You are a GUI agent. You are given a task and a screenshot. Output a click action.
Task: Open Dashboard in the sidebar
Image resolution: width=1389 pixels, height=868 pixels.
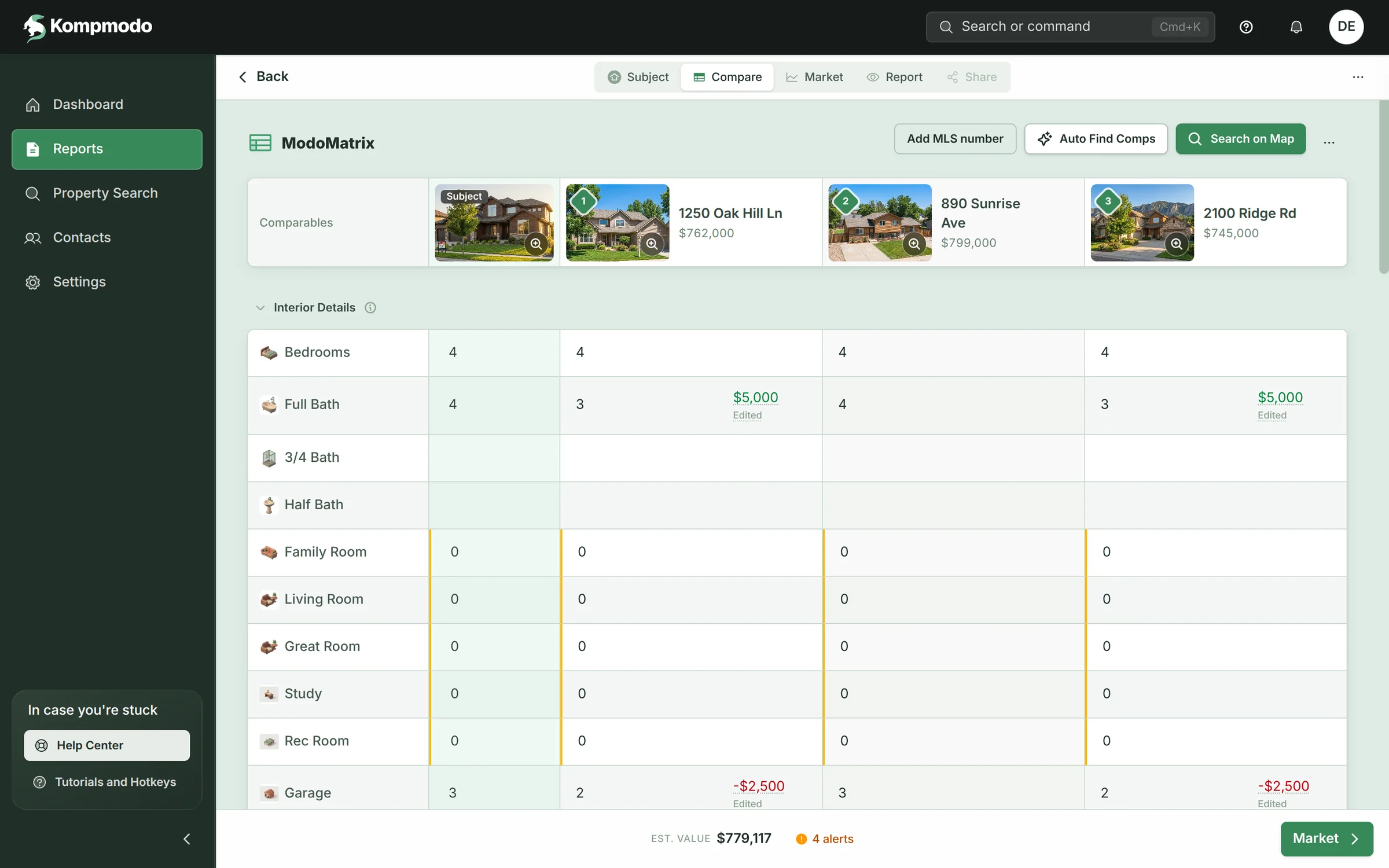click(107, 104)
